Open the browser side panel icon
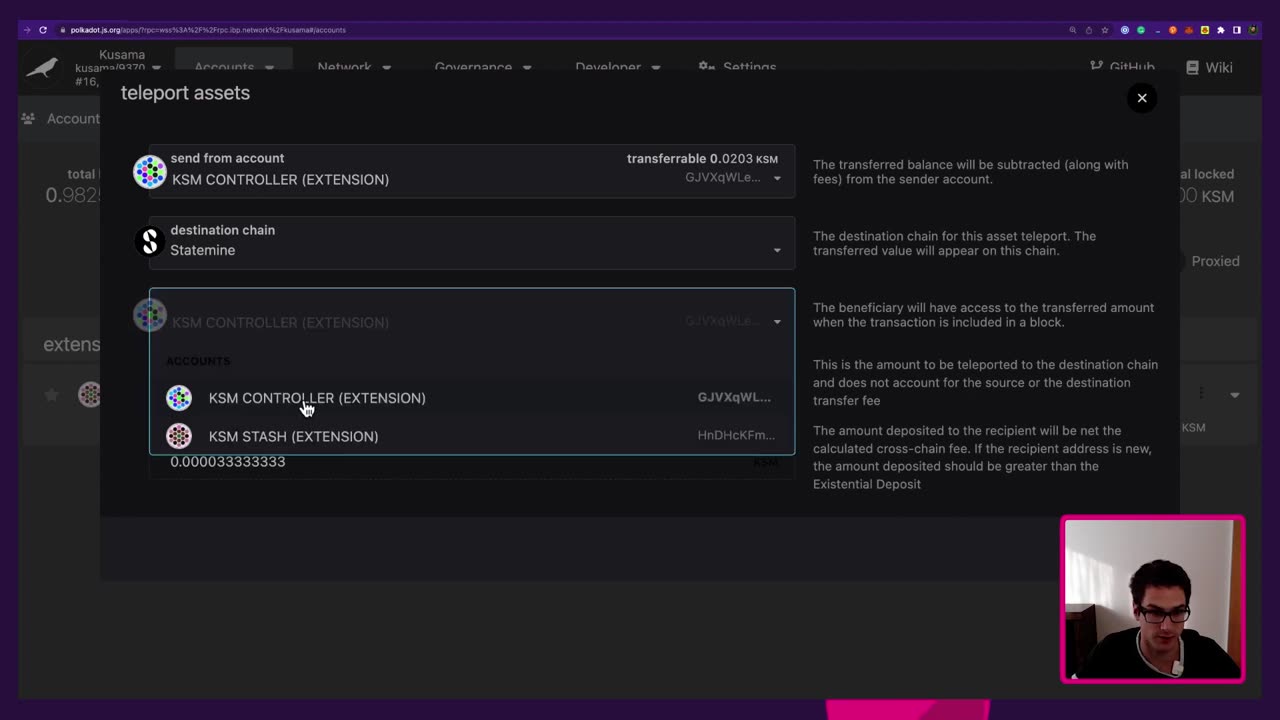Screen dimensions: 1280x720 [1237, 30]
